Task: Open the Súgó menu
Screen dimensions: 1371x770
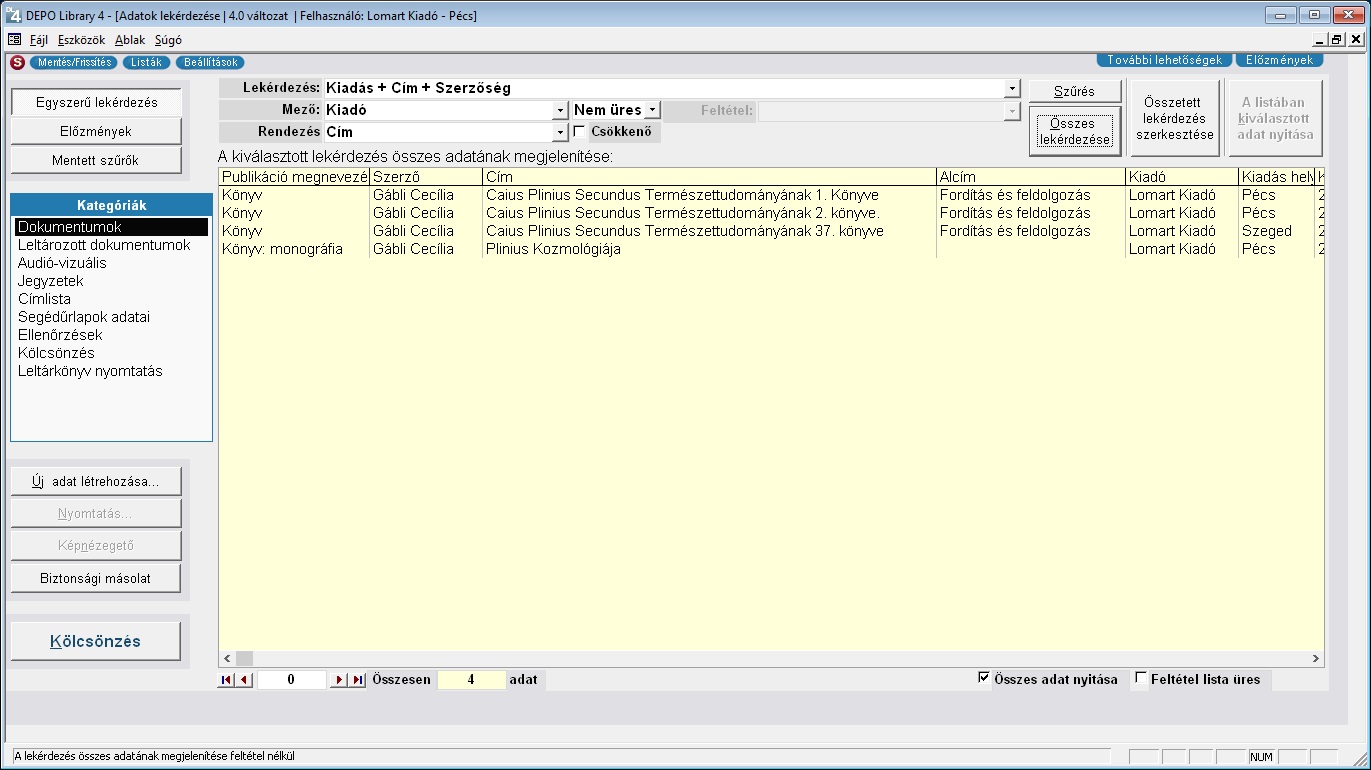Action: (168, 40)
